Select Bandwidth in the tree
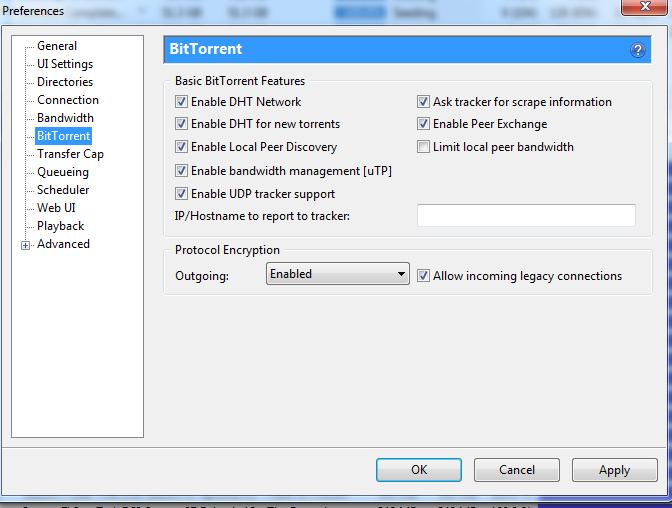Image resolution: width=672 pixels, height=508 pixels. [65, 118]
